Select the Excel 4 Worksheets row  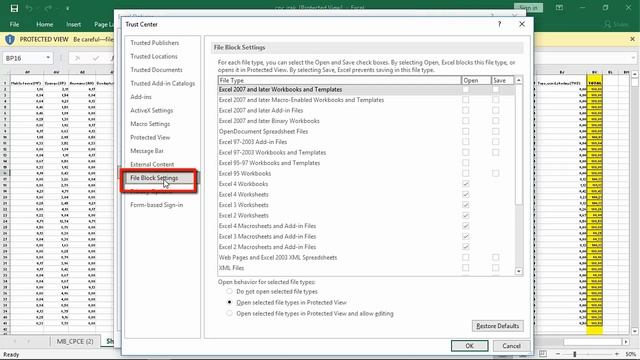pyautogui.click(x=366, y=194)
